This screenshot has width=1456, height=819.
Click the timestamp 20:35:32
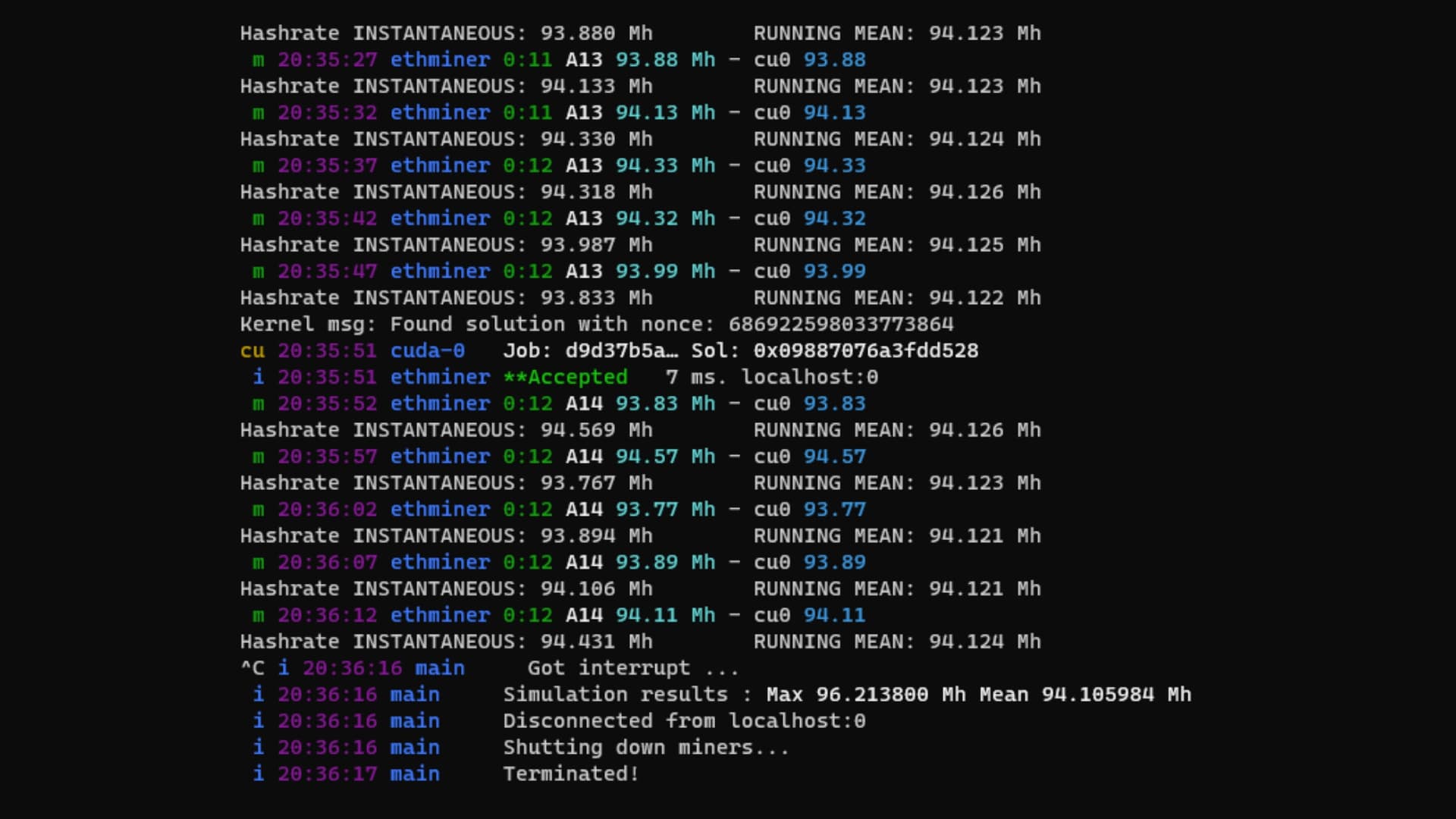pos(327,113)
